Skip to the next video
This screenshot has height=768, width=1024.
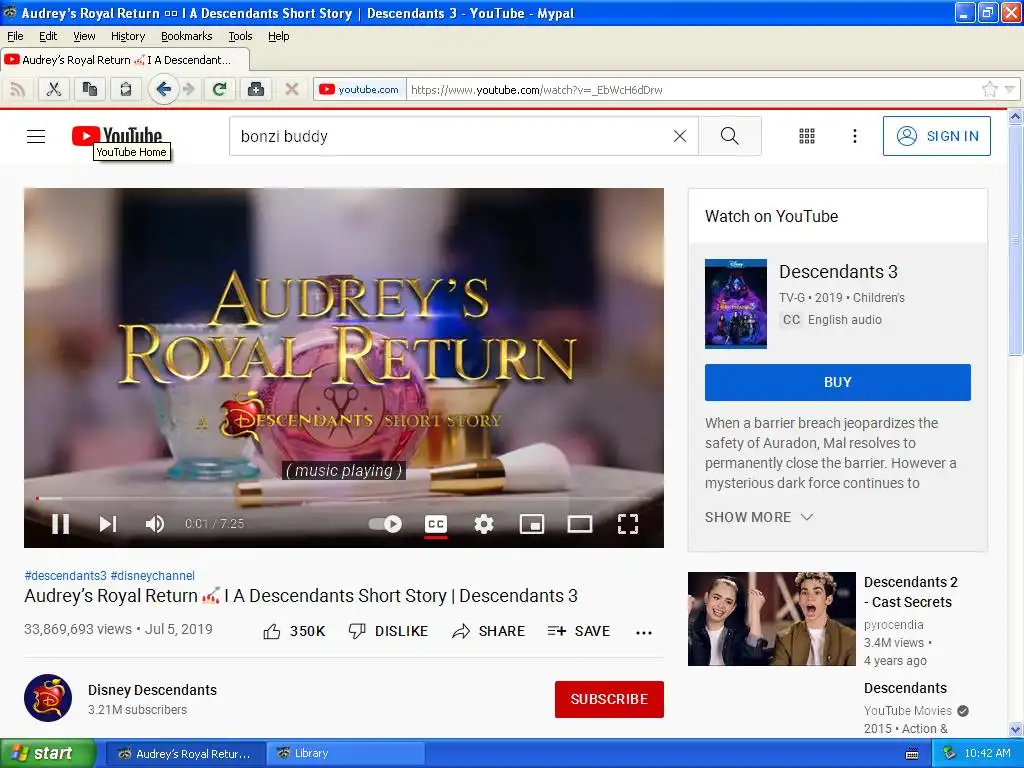[x=108, y=524]
